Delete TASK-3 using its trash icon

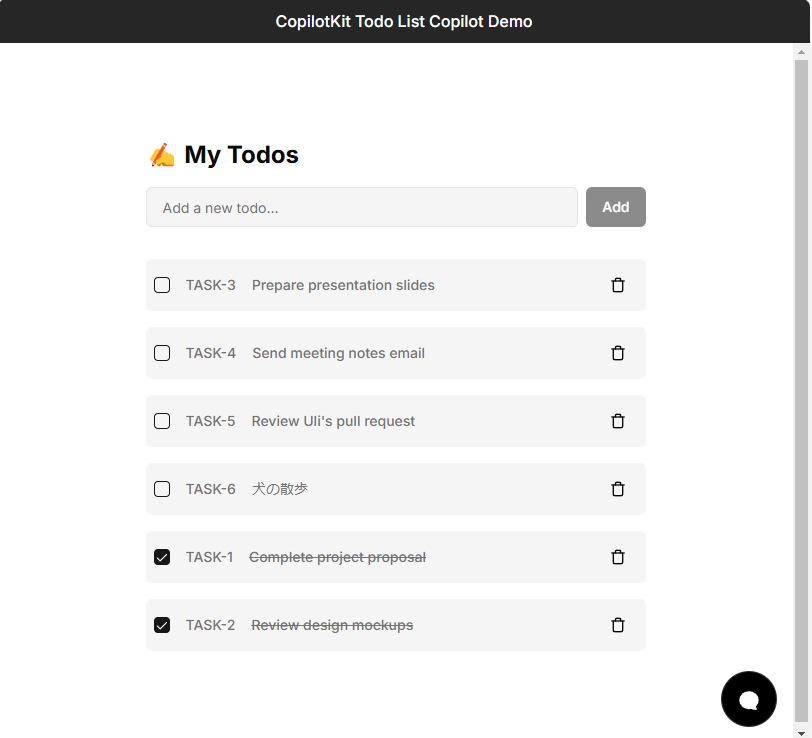618,285
